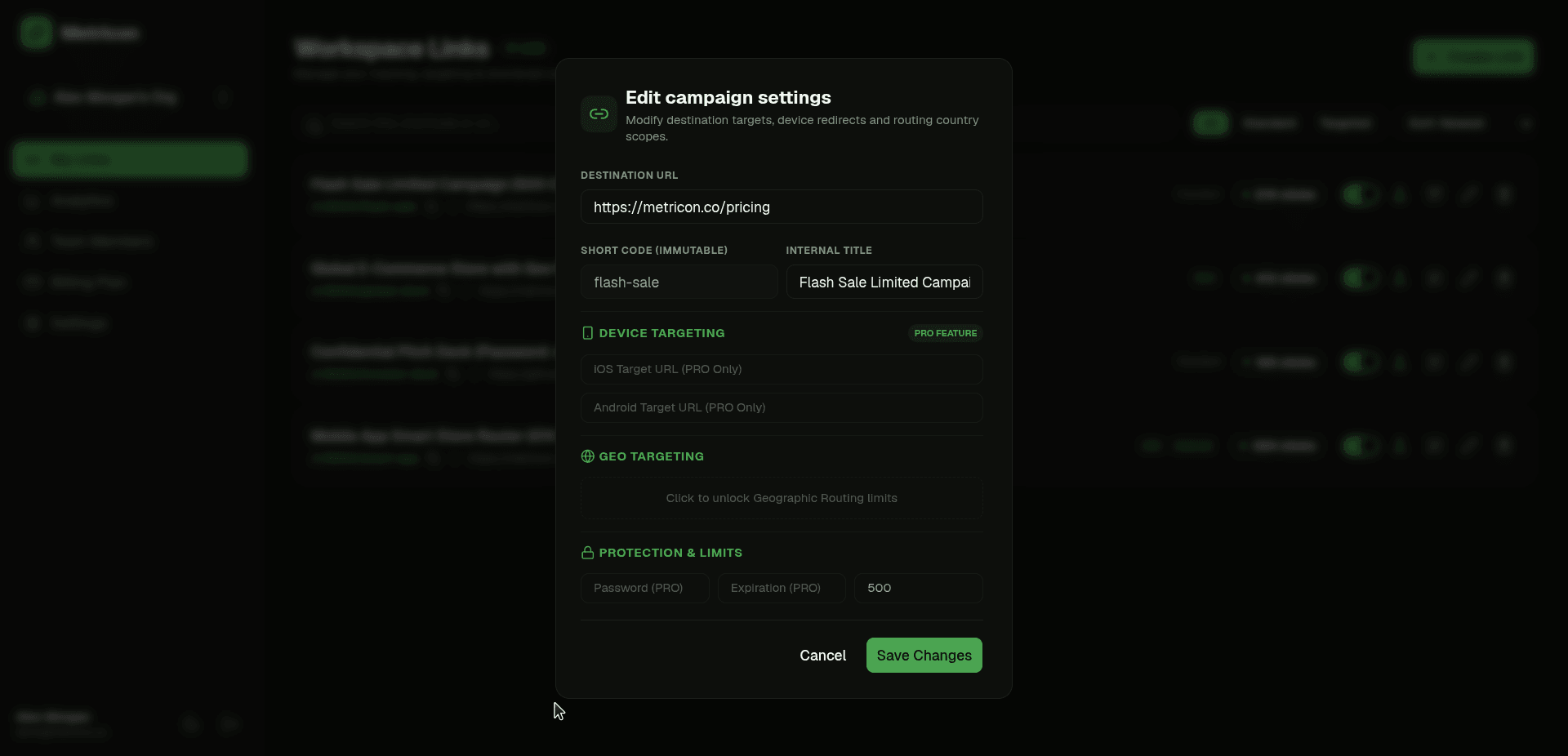Viewport: 1568px width, 756px height.
Task: Click the "DESTINATION URL" label
Action: click(x=629, y=176)
